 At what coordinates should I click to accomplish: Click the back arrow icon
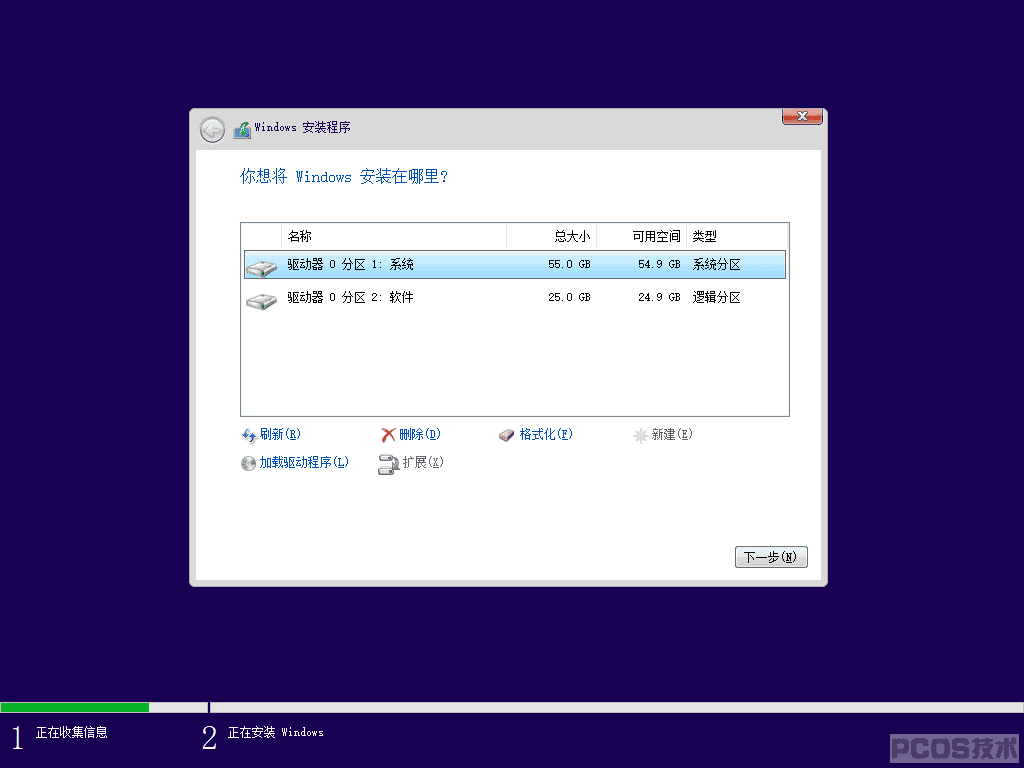(x=212, y=130)
